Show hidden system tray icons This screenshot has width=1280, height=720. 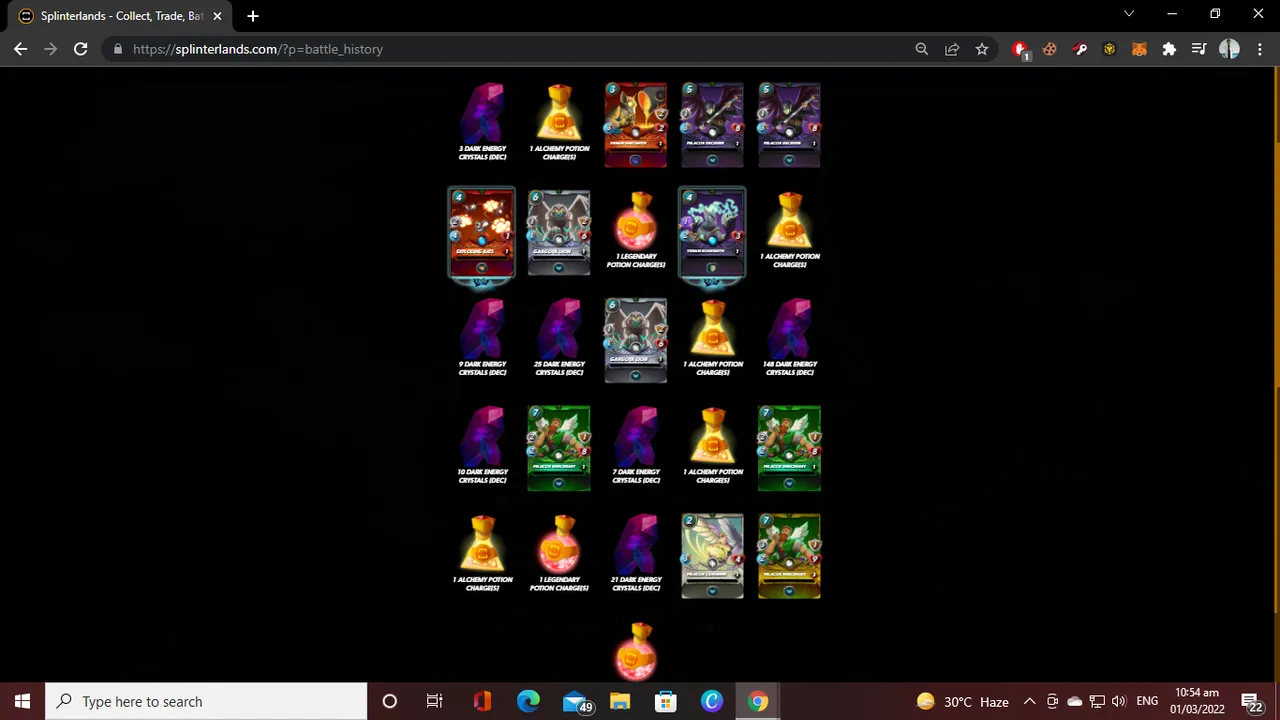(x=1029, y=701)
